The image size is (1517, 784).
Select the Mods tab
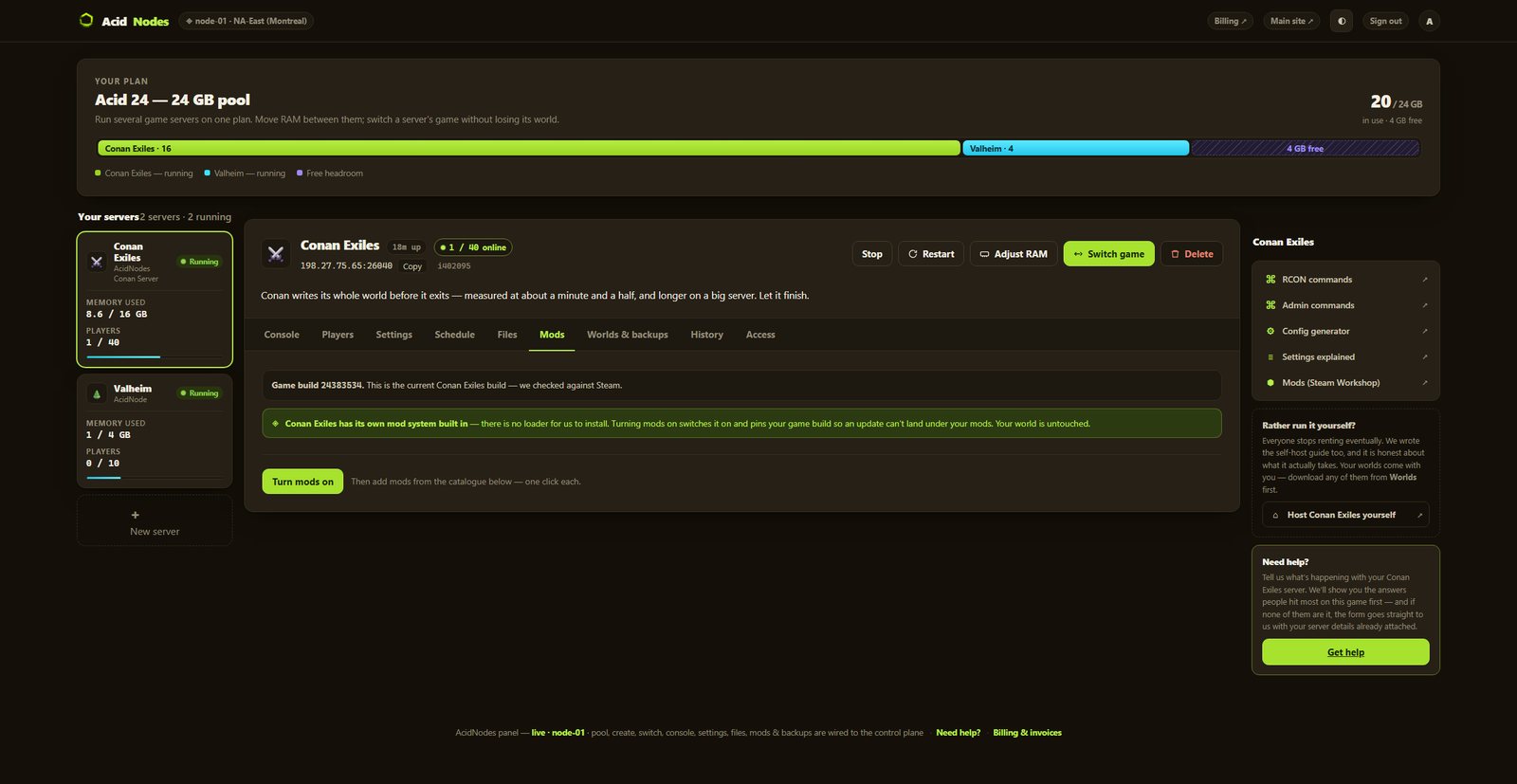coord(552,335)
